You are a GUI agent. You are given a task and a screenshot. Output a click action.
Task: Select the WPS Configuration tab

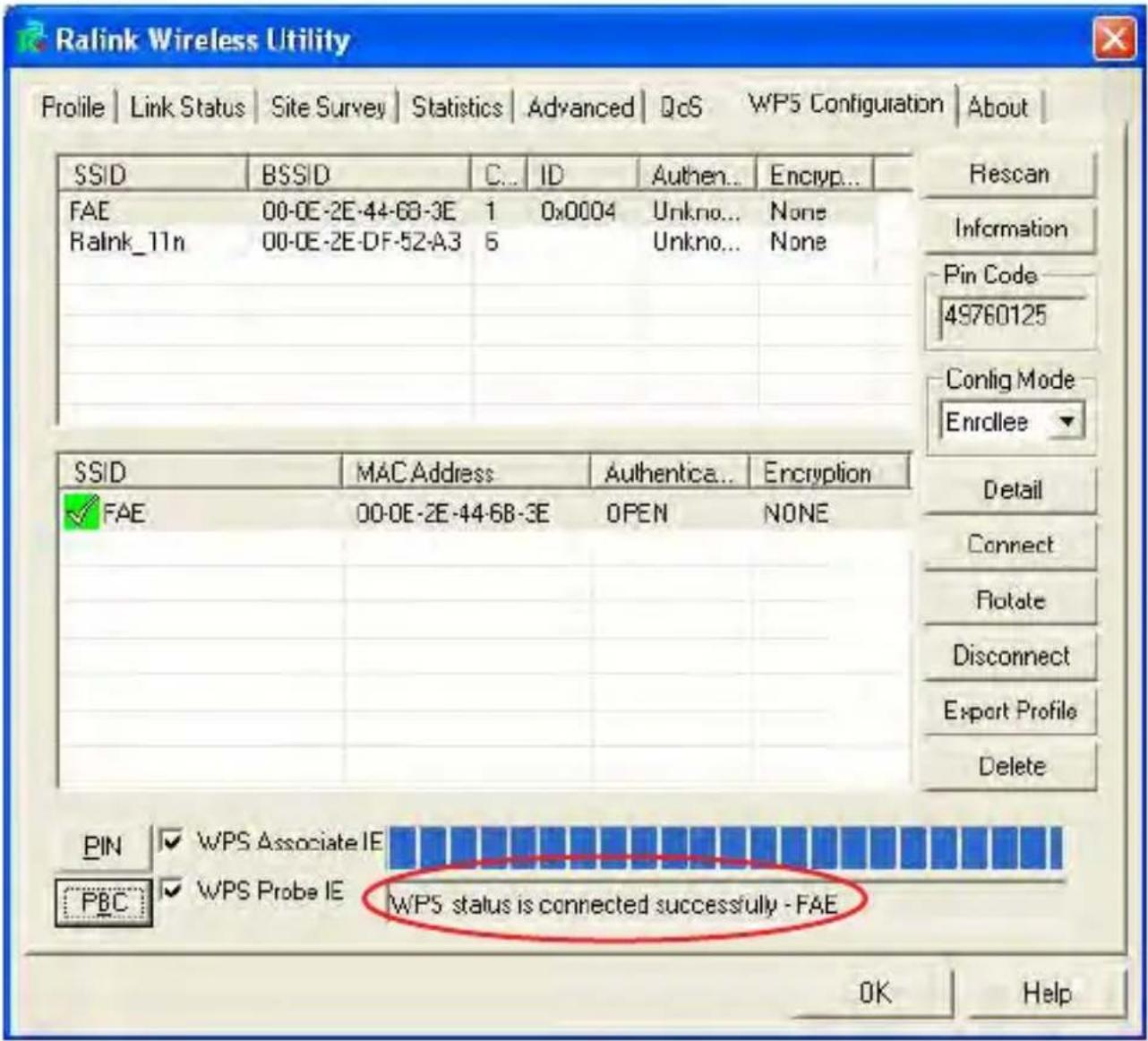click(845, 104)
